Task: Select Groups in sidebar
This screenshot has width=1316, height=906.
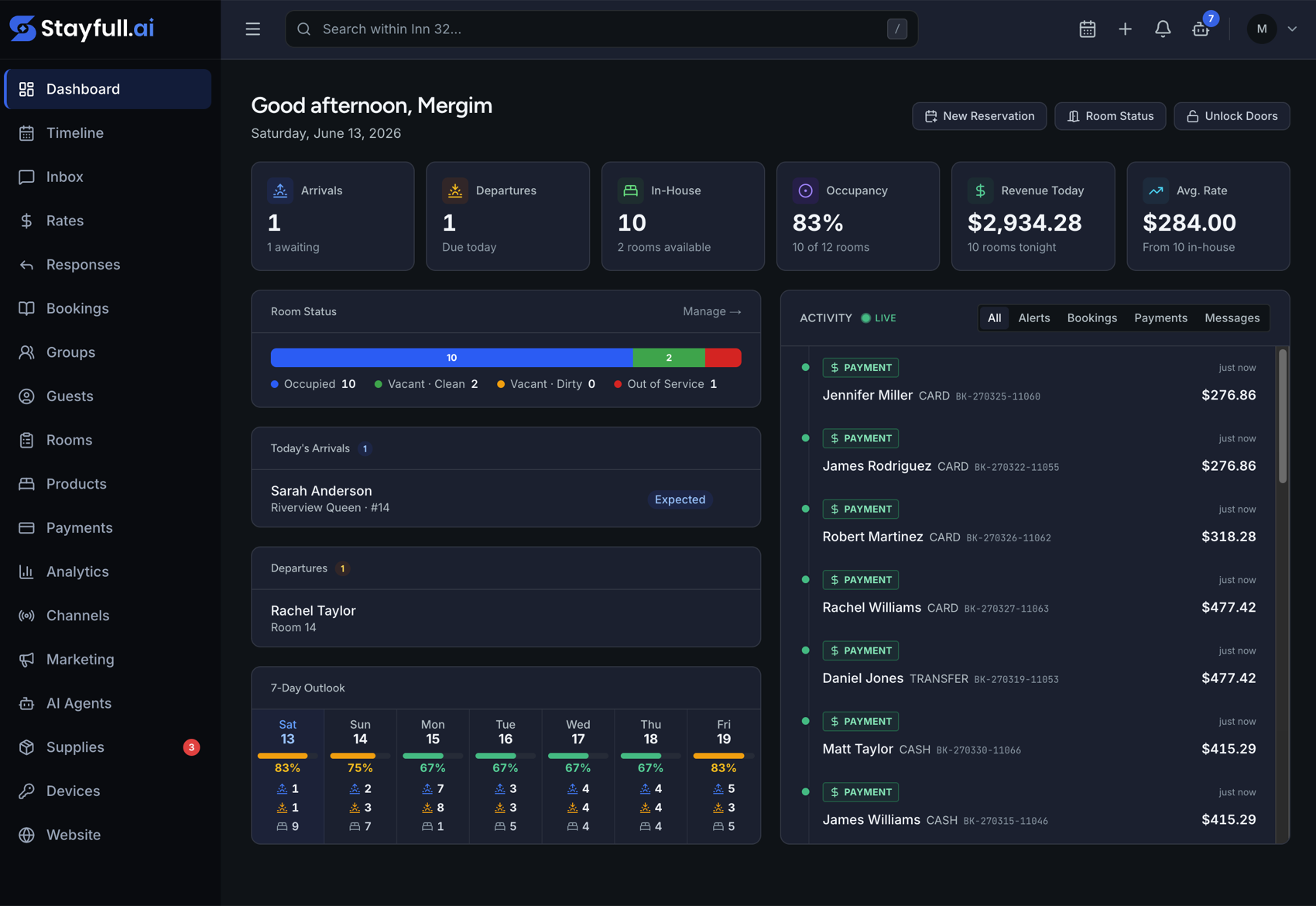Action: pos(108,352)
